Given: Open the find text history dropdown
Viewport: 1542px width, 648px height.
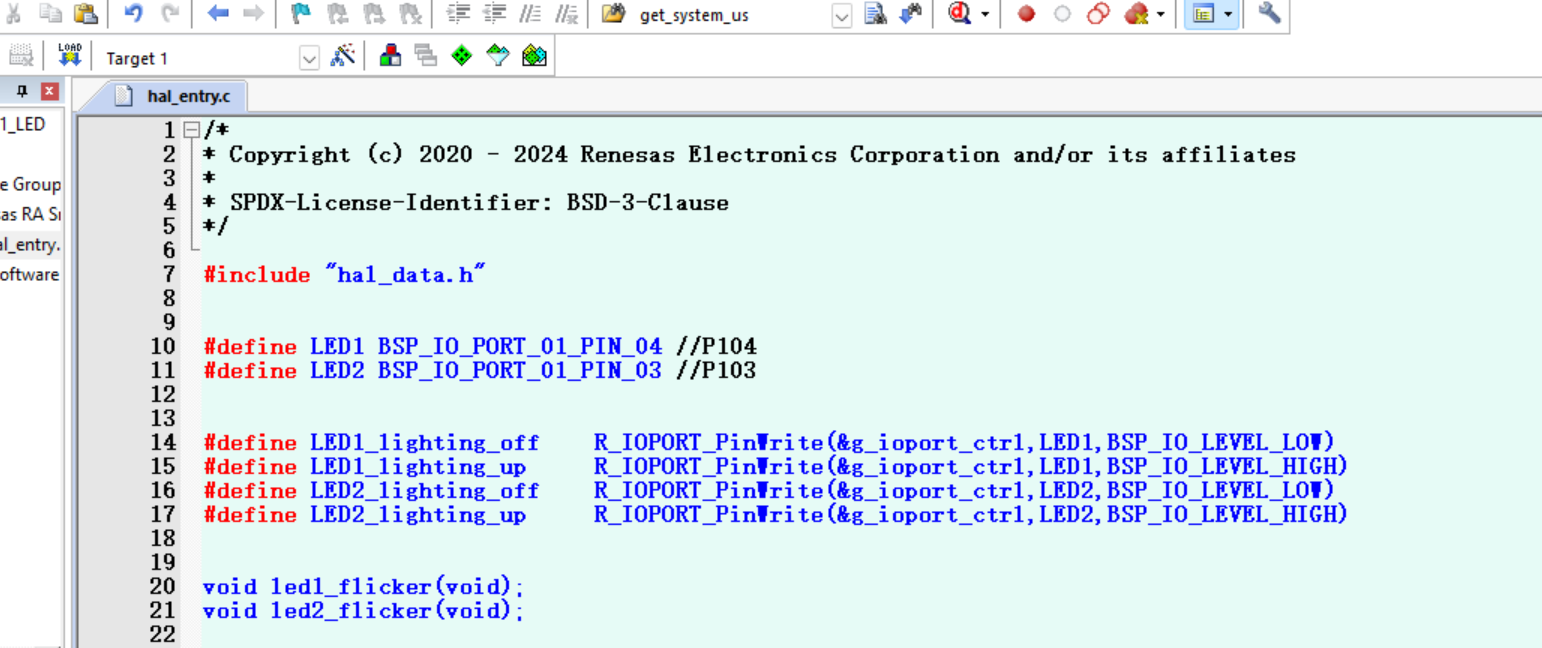Looking at the screenshot, I should pyautogui.click(x=842, y=15).
